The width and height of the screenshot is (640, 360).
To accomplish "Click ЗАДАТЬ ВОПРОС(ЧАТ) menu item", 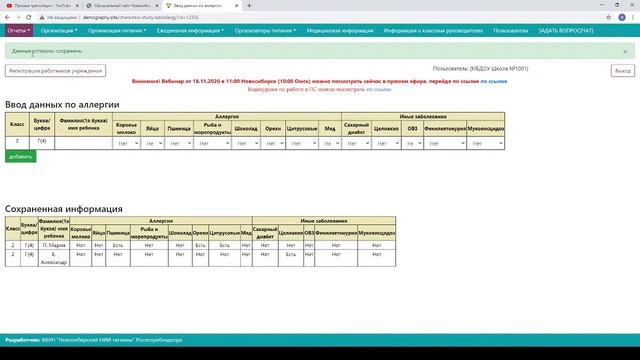I will (565, 31).
